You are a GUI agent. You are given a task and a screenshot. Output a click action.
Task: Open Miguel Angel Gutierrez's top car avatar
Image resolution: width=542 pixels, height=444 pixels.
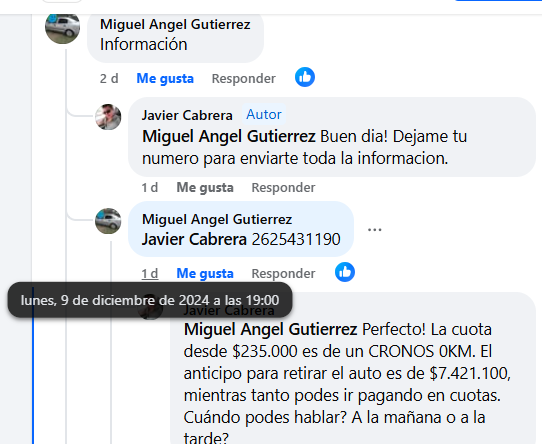(63, 28)
